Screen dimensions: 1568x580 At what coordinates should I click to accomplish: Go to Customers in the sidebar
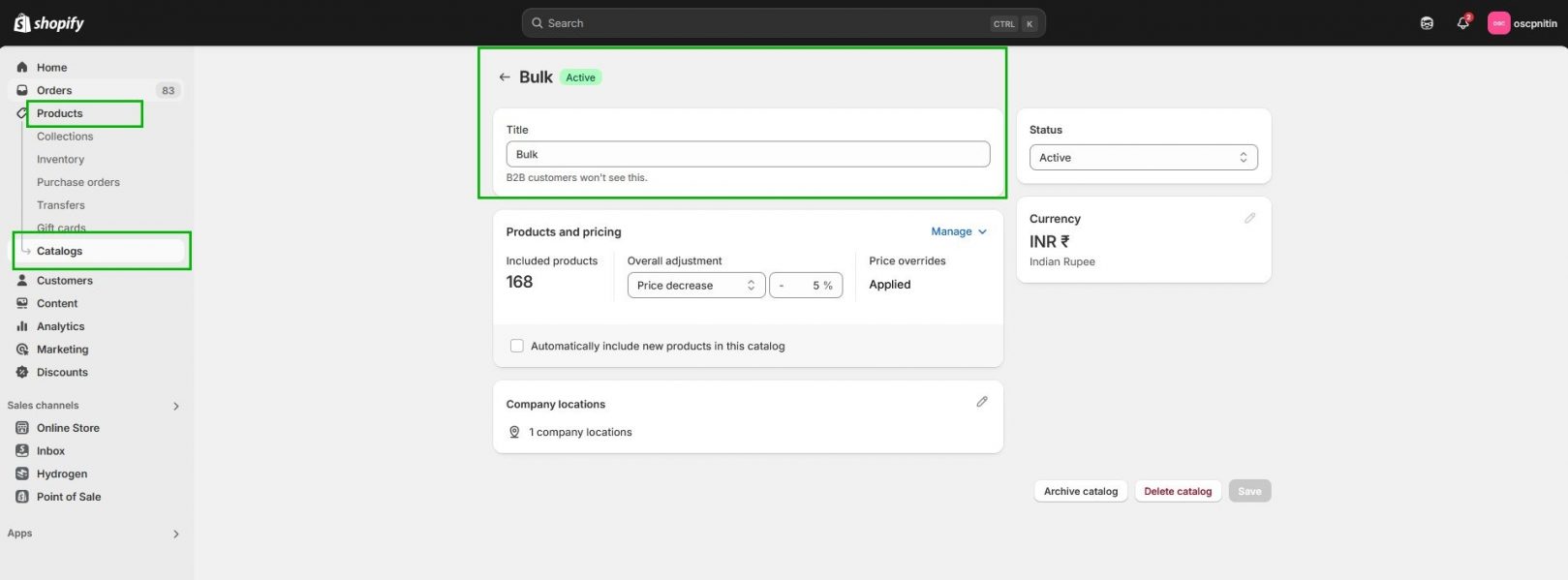tap(64, 281)
